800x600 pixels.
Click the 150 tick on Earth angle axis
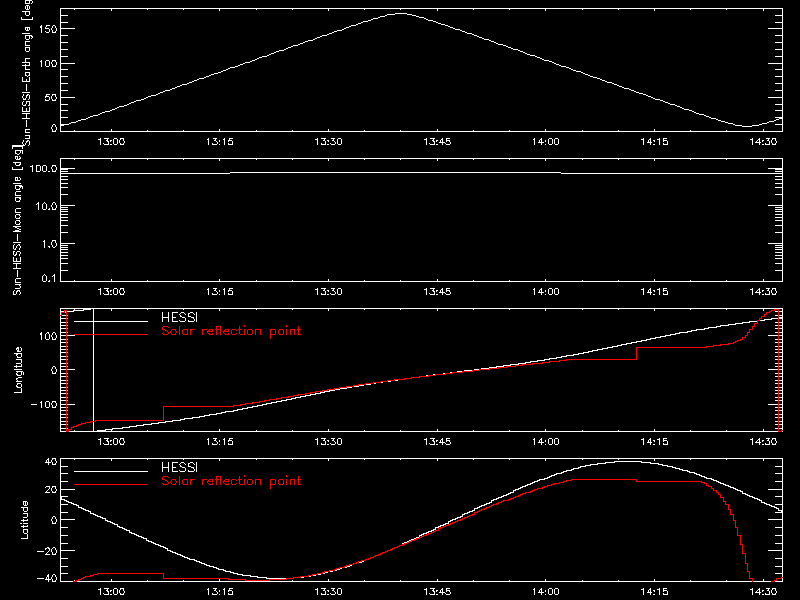click(x=48, y=29)
